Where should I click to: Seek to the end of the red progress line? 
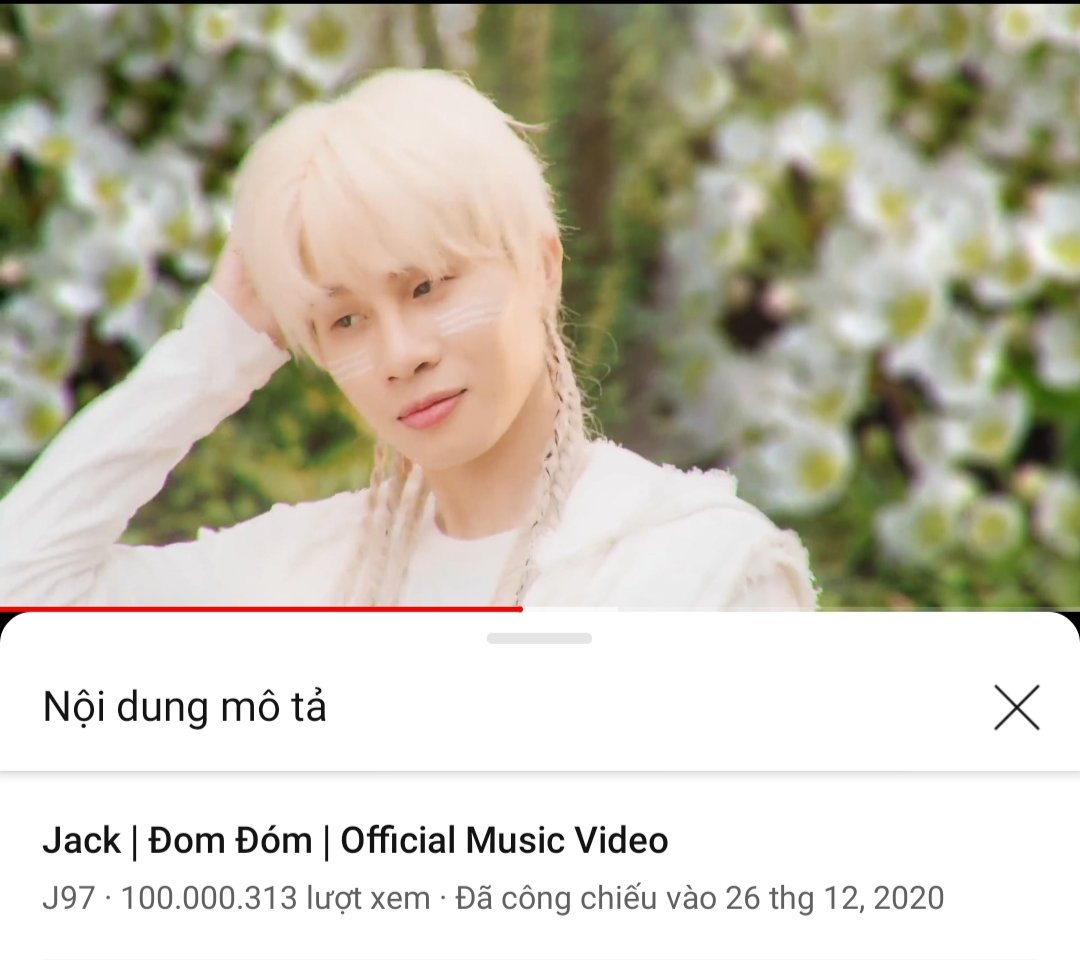(x=521, y=609)
